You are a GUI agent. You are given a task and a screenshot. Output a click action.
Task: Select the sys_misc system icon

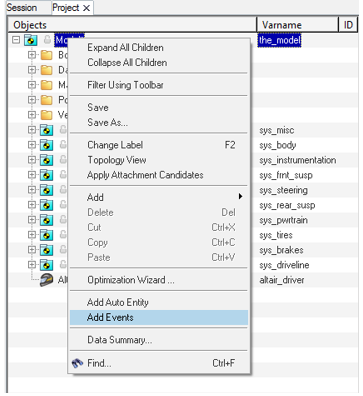pos(46,130)
